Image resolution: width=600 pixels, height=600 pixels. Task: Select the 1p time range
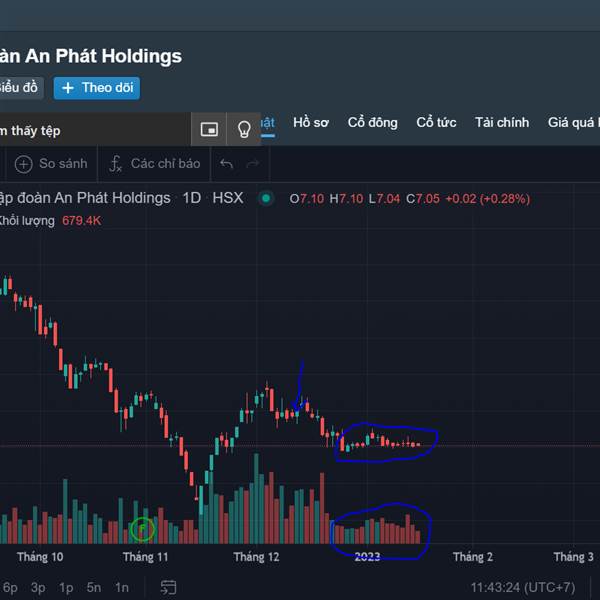[66, 587]
